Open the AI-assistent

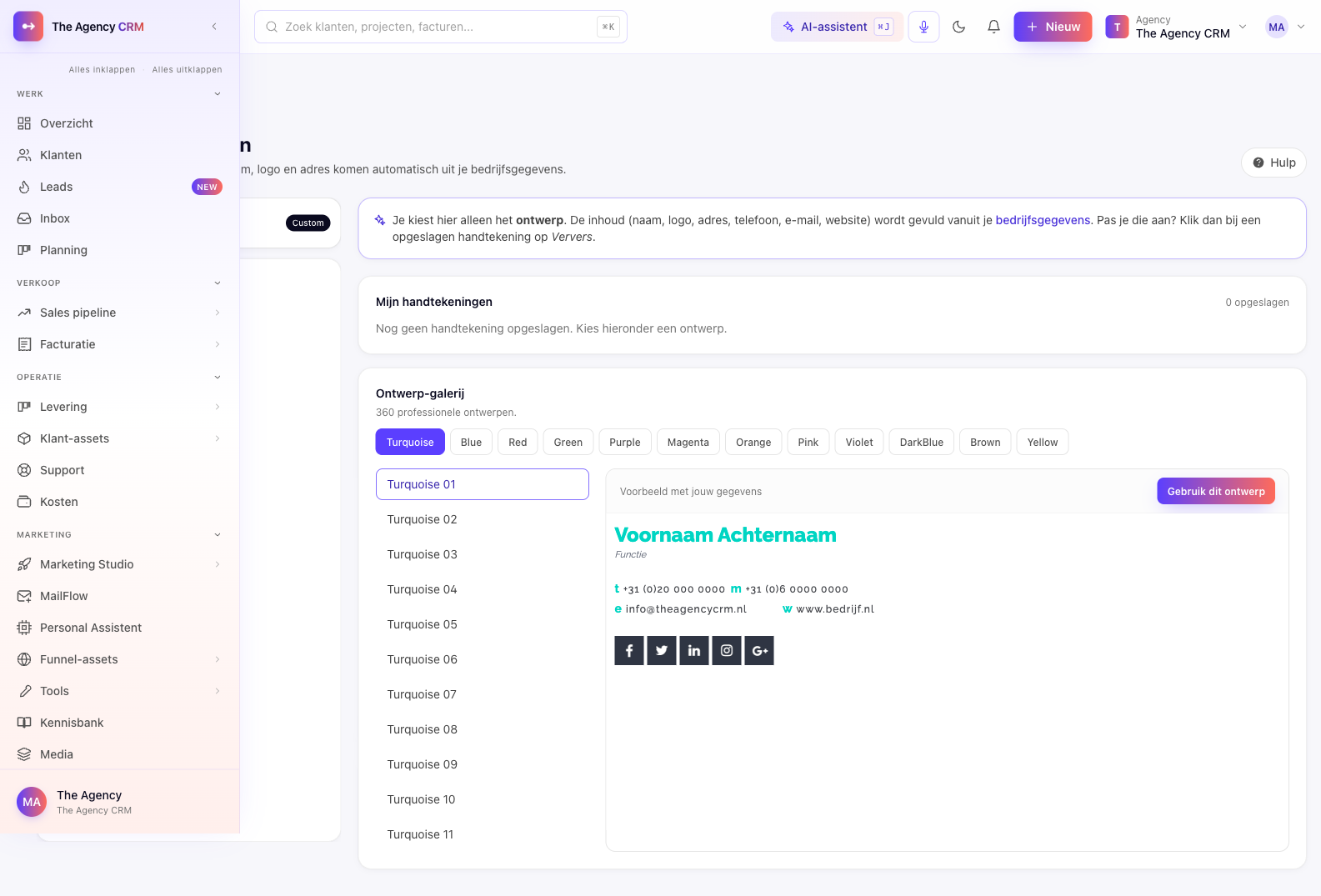click(x=837, y=27)
